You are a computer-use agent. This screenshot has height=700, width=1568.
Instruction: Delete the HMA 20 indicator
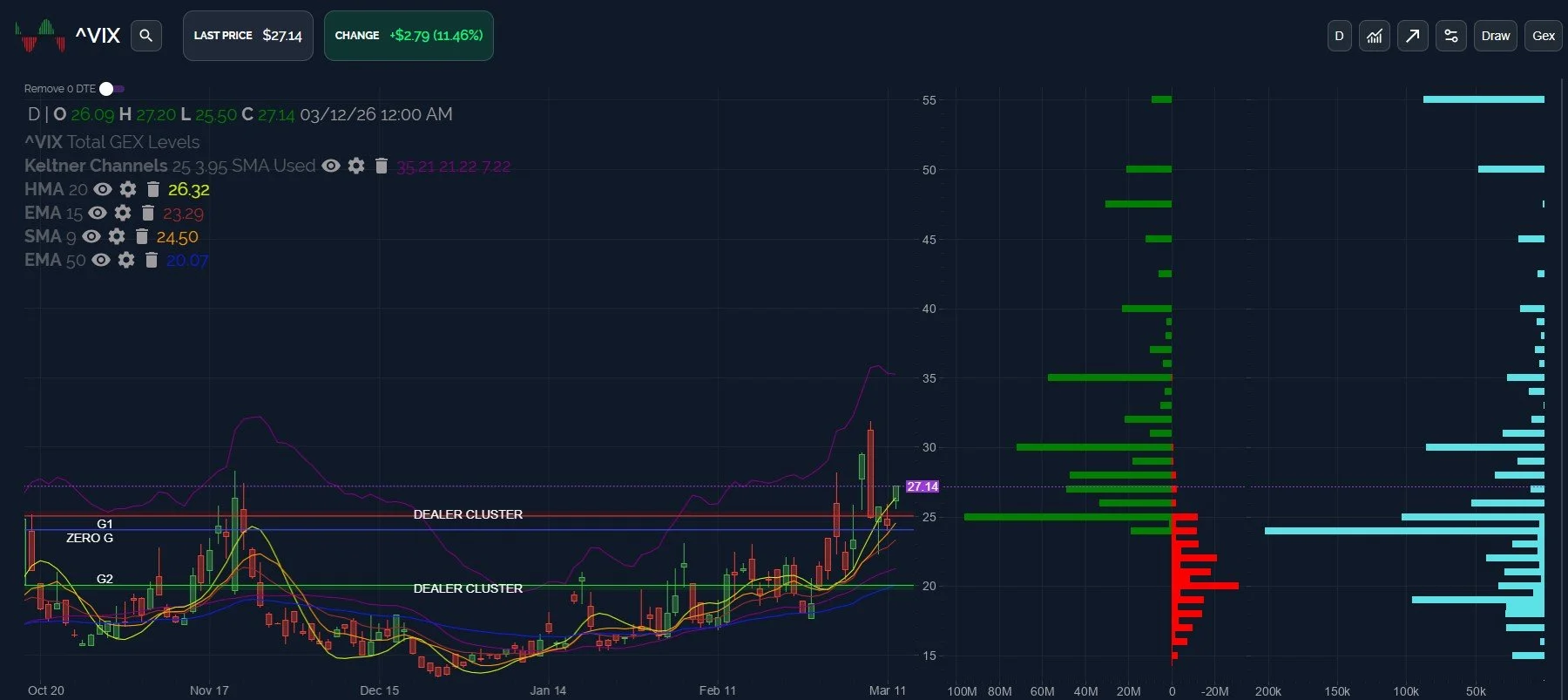[x=152, y=189]
